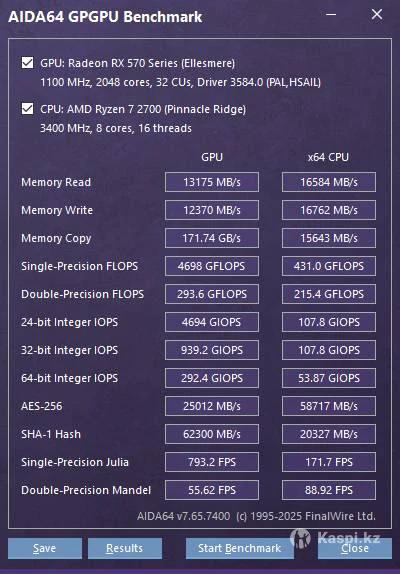Click GPU 24-bit Integer IOPS result box
This screenshot has width=400, height=574.
pos(212,322)
